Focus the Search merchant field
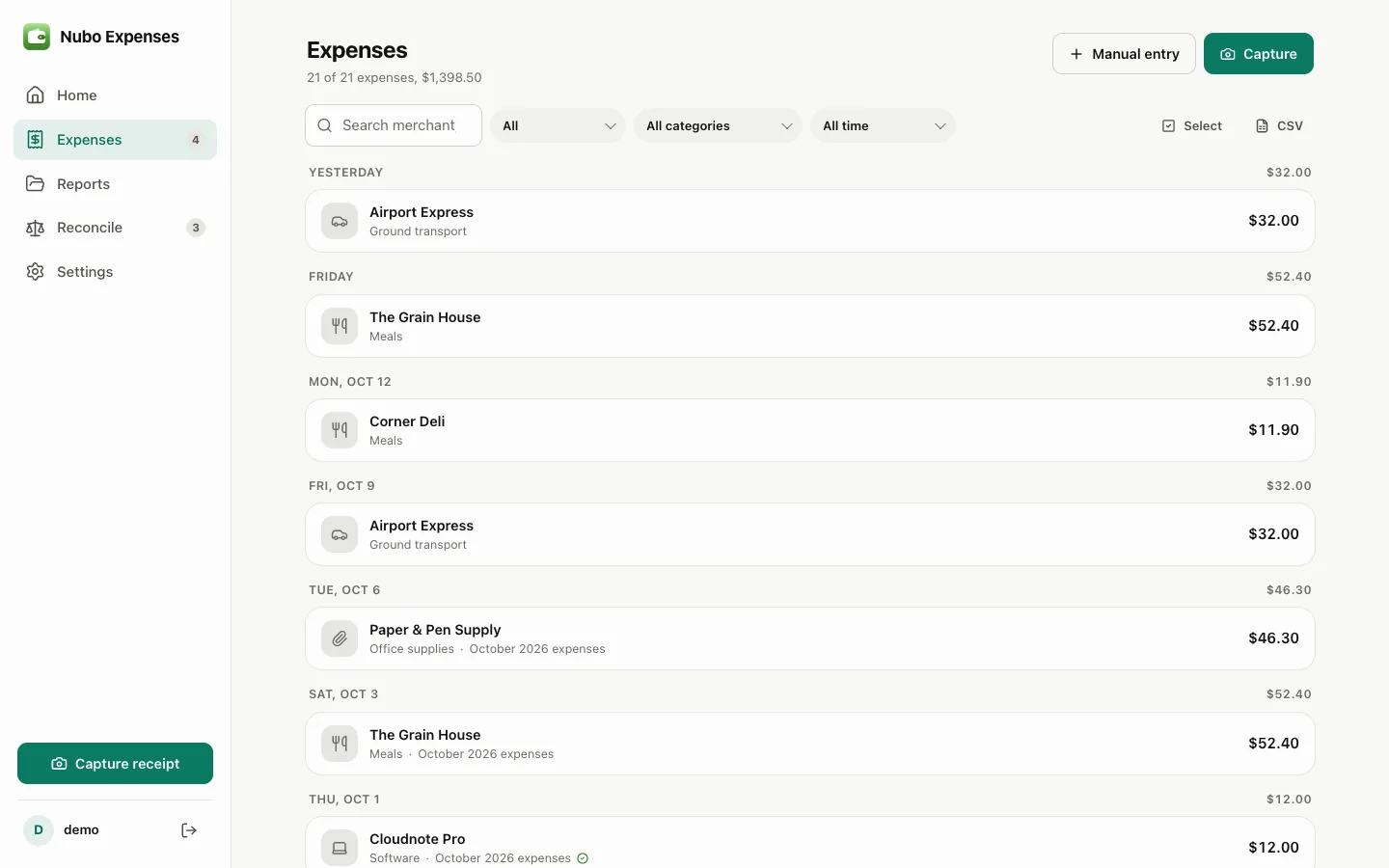The width and height of the screenshot is (1389, 868). pos(394,125)
